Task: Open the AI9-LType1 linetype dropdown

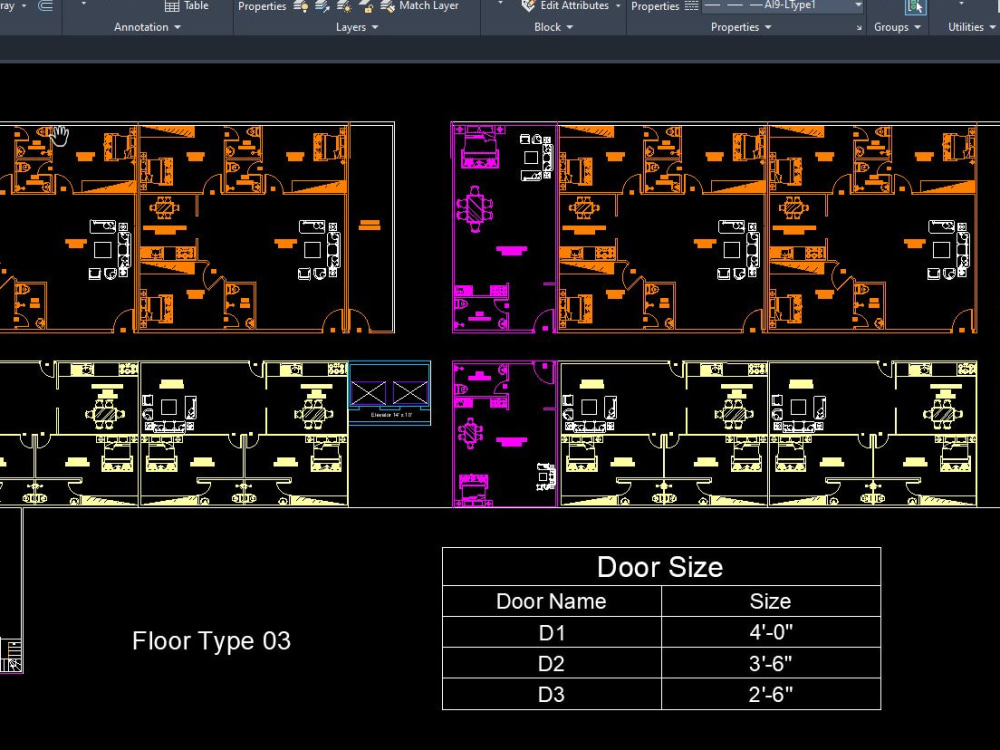Action: pos(857,6)
